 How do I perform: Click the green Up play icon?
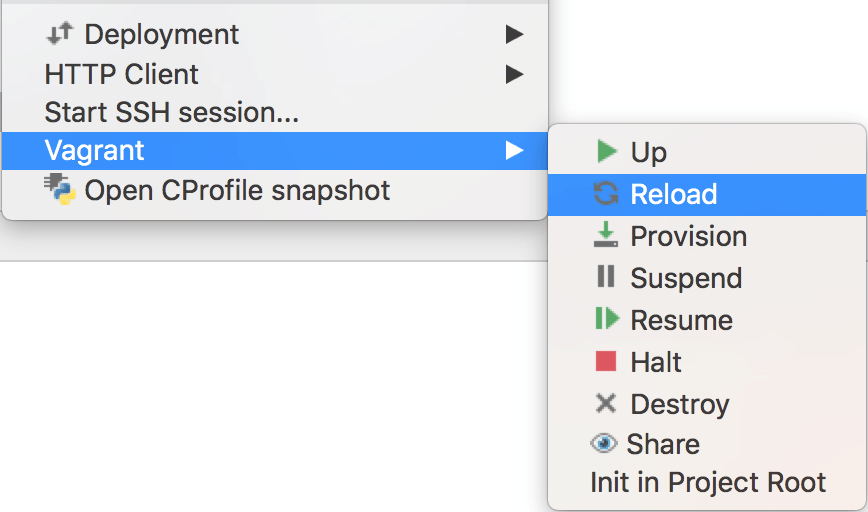[x=606, y=152]
